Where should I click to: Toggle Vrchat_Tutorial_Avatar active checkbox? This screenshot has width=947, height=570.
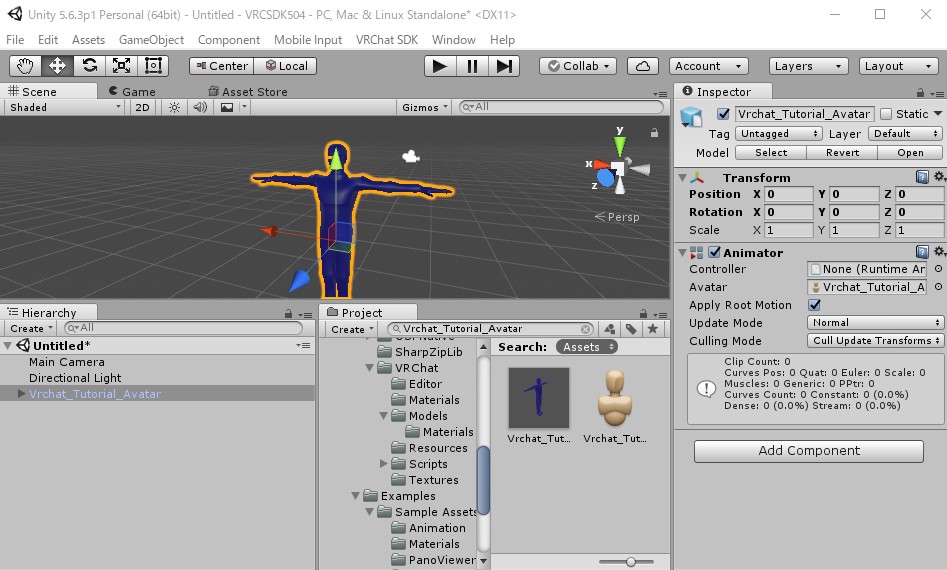click(723, 114)
